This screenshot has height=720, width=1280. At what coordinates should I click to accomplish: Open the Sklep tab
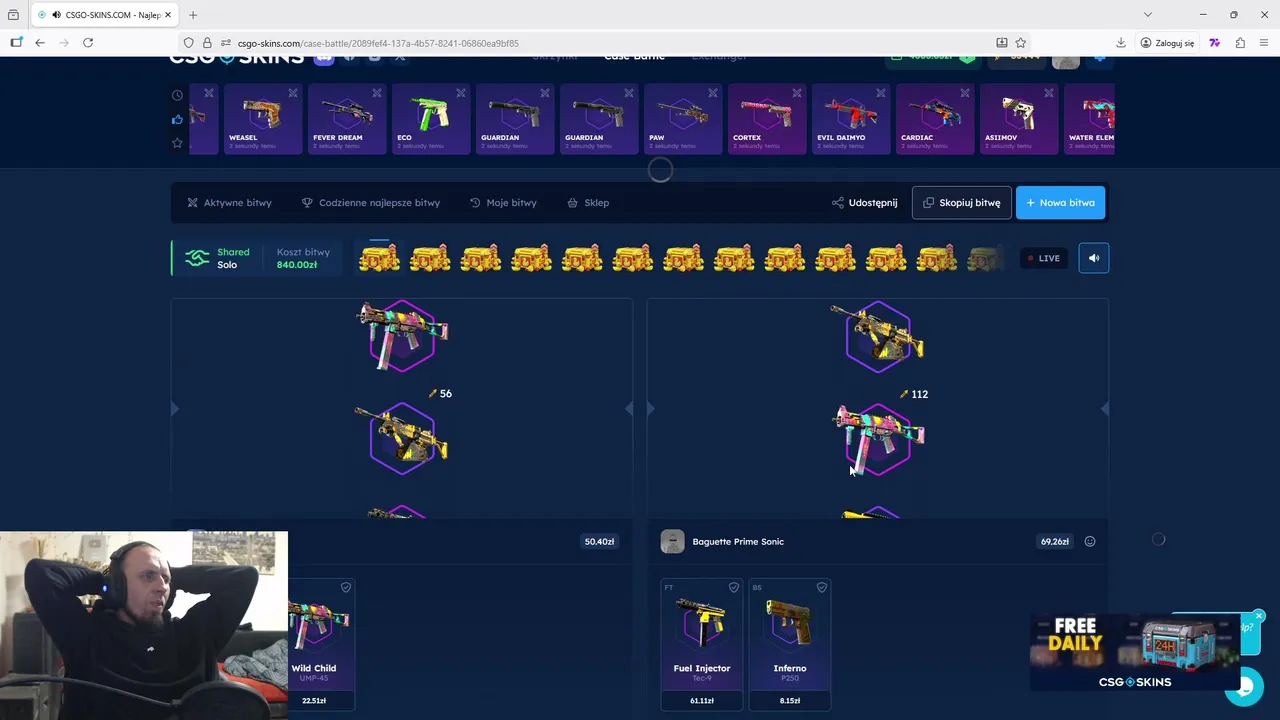(x=588, y=202)
